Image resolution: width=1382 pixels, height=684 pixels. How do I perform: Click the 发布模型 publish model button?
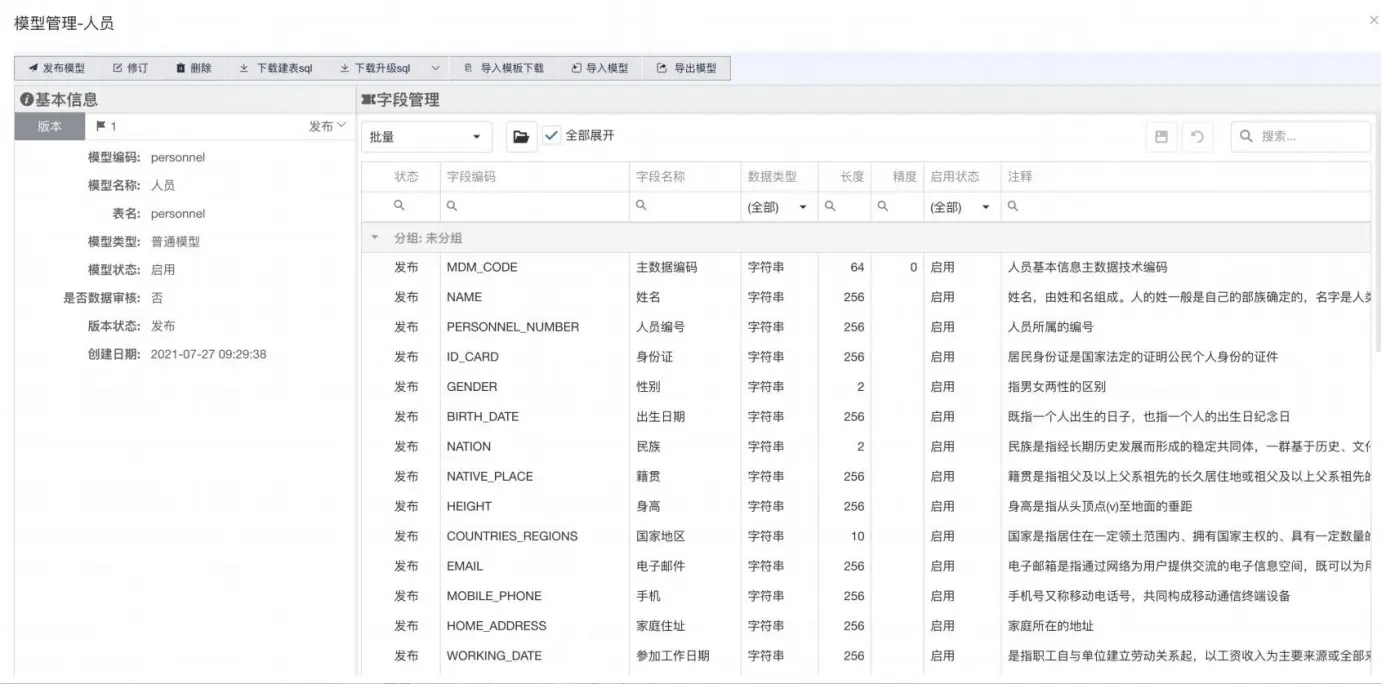pyautogui.click(x=56, y=68)
